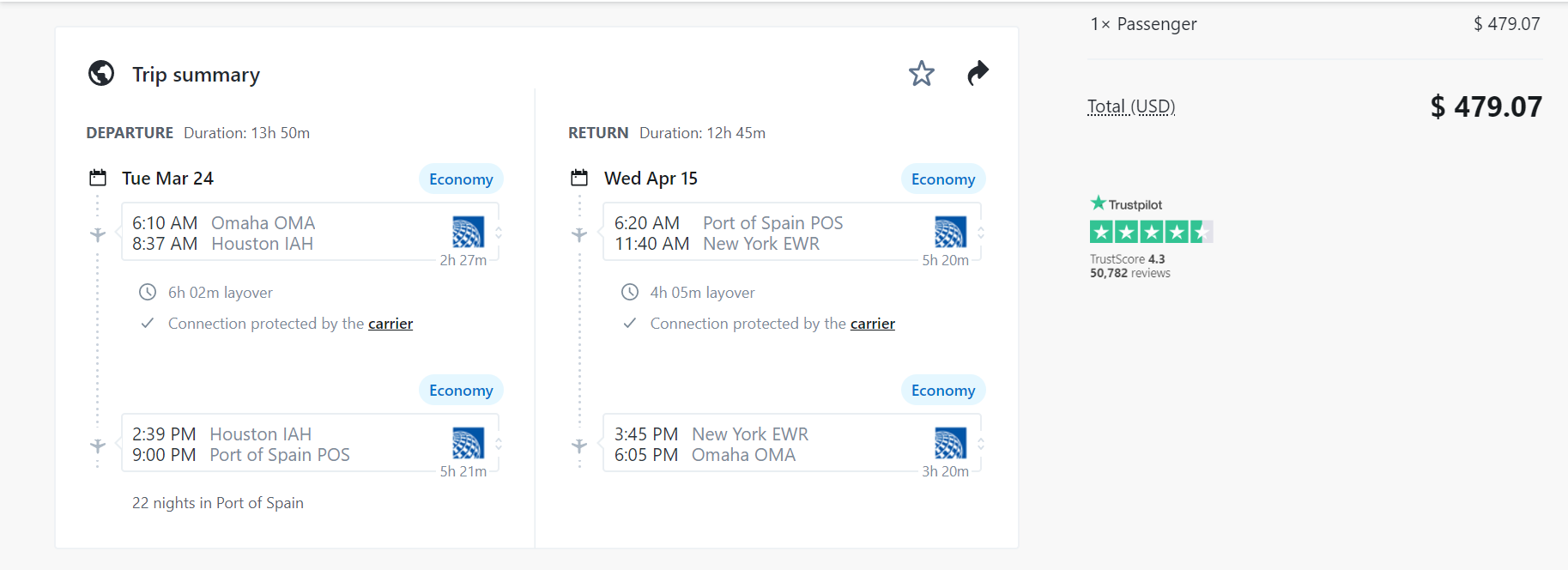1568x570 pixels.
Task: Click the calendar icon next to Wed Apr 15
Action: click(x=579, y=178)
